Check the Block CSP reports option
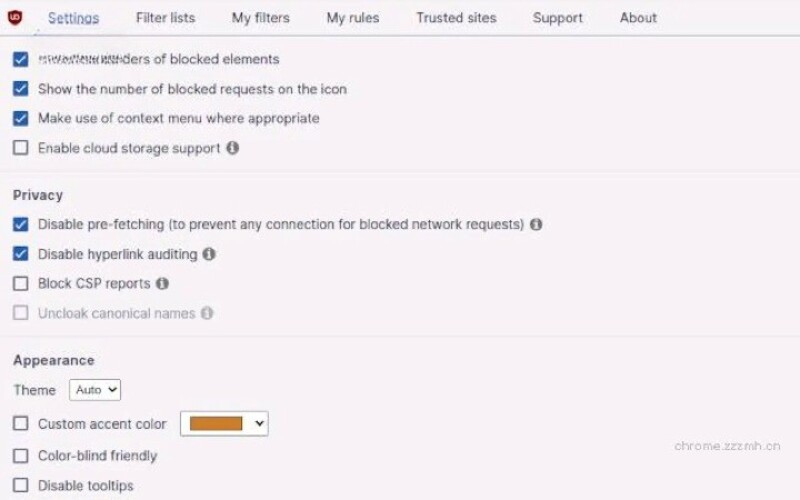 coord(21,283)
